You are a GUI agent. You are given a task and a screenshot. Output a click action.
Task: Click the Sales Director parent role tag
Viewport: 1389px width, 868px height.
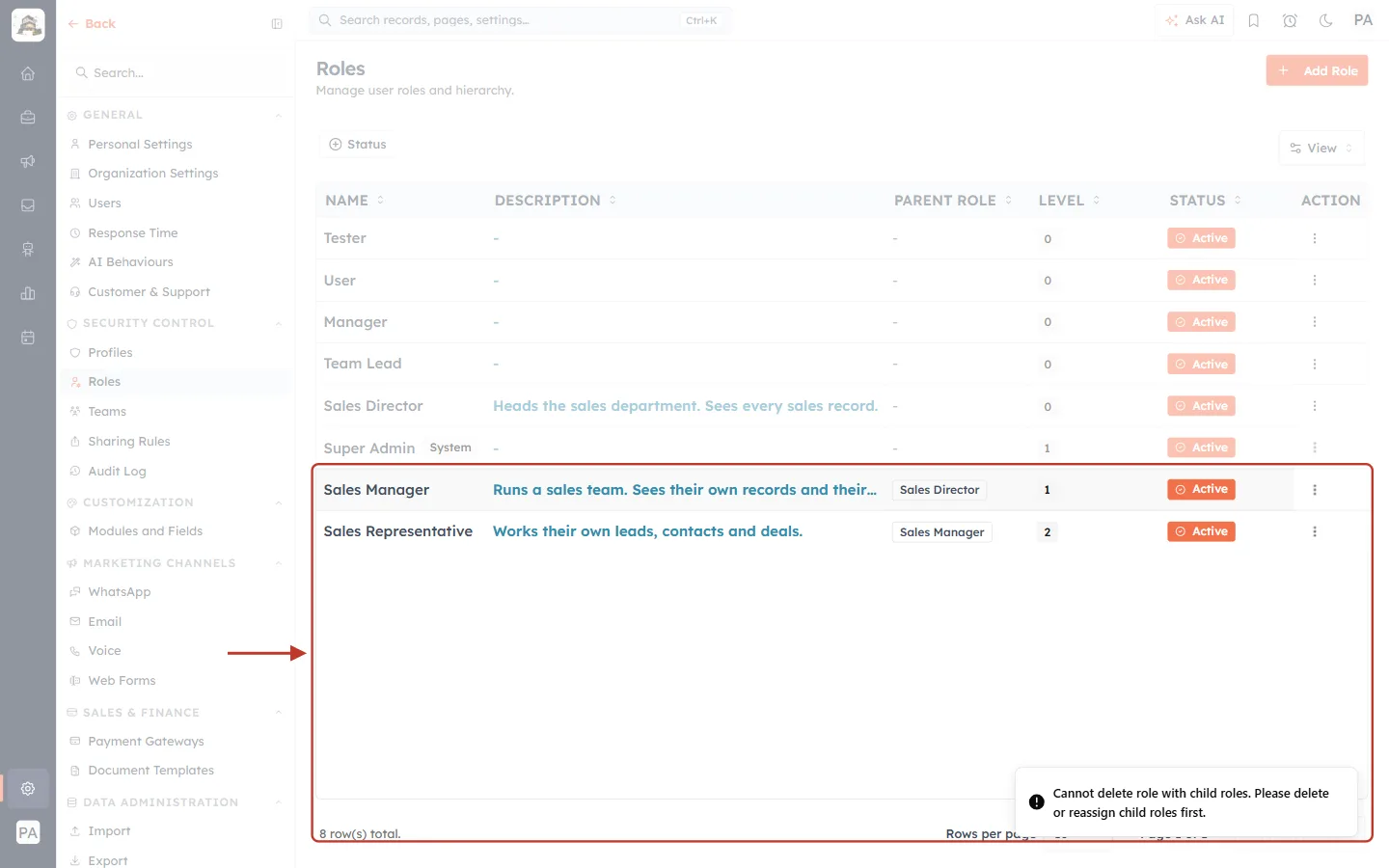click(940, 490)
